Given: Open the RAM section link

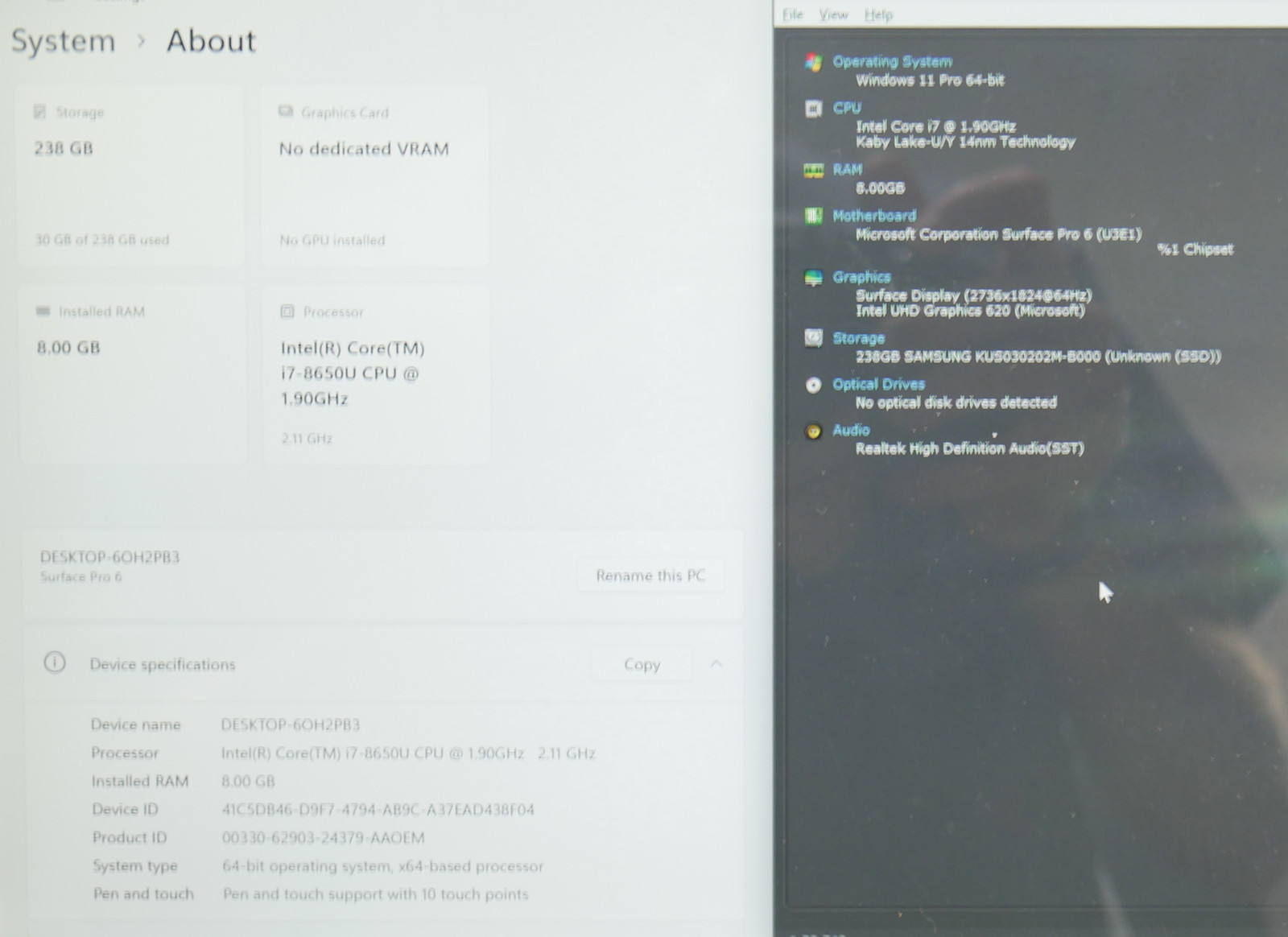Looking at the screenshot, I should click(848, 169).
